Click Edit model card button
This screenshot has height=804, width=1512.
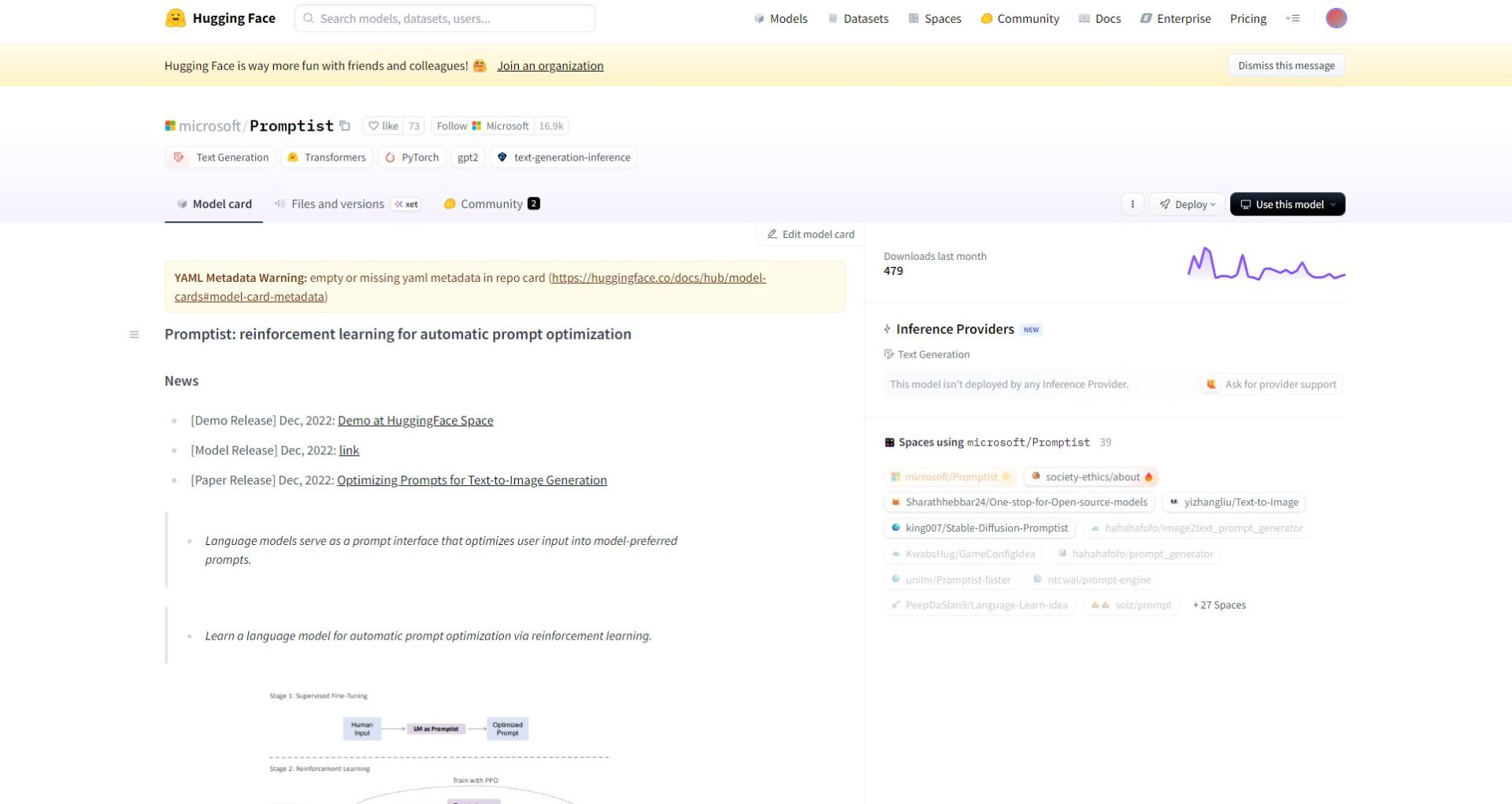click(810, 235)
